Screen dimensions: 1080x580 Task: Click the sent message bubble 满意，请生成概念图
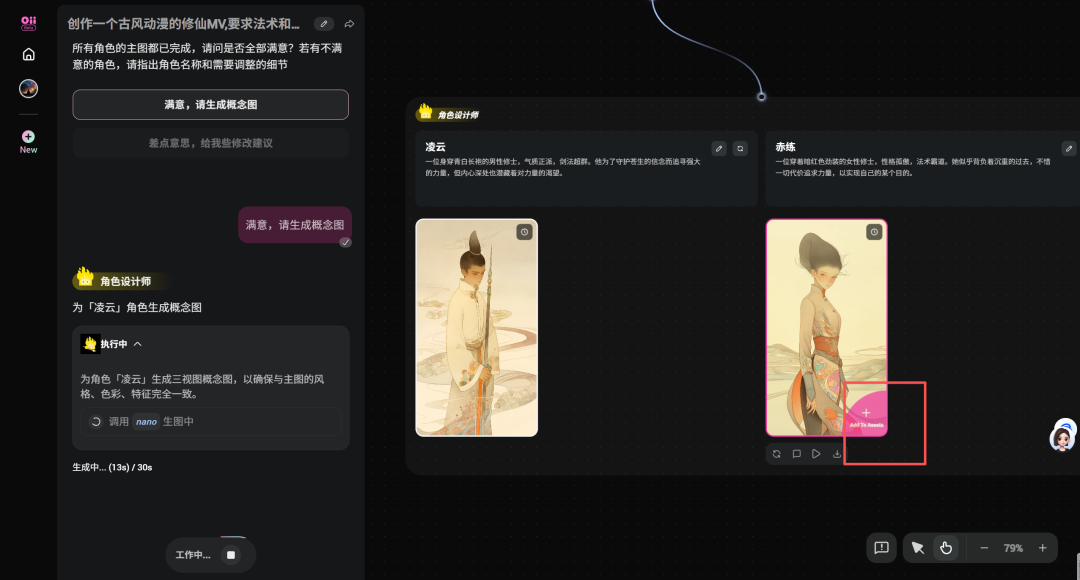pos(295,225)
